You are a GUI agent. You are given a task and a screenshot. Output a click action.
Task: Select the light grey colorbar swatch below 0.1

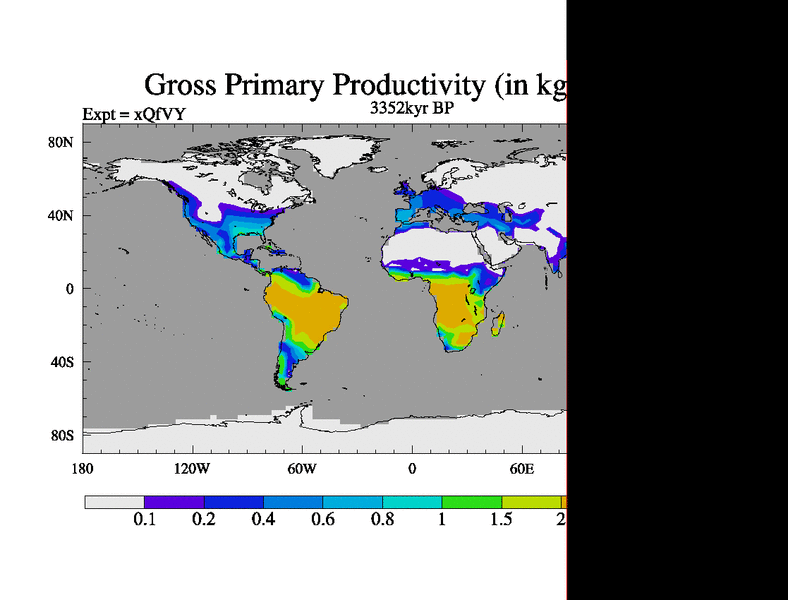tap(114, 502)
